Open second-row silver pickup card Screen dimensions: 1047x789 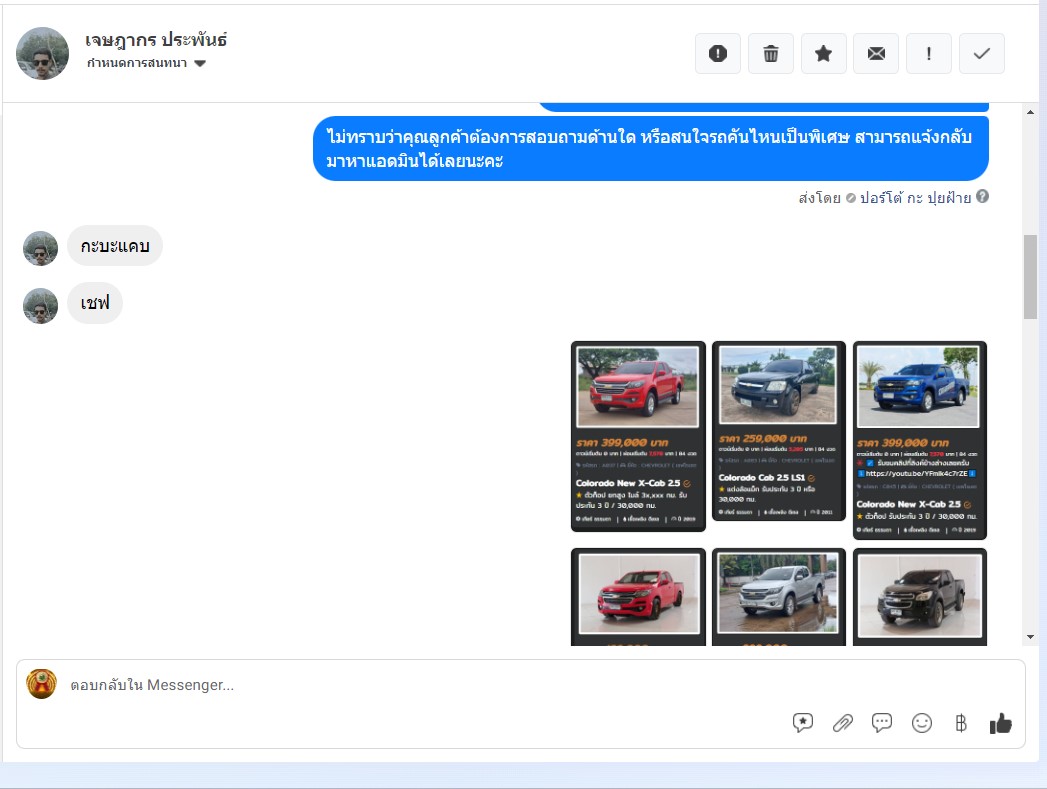click(779, 597)
